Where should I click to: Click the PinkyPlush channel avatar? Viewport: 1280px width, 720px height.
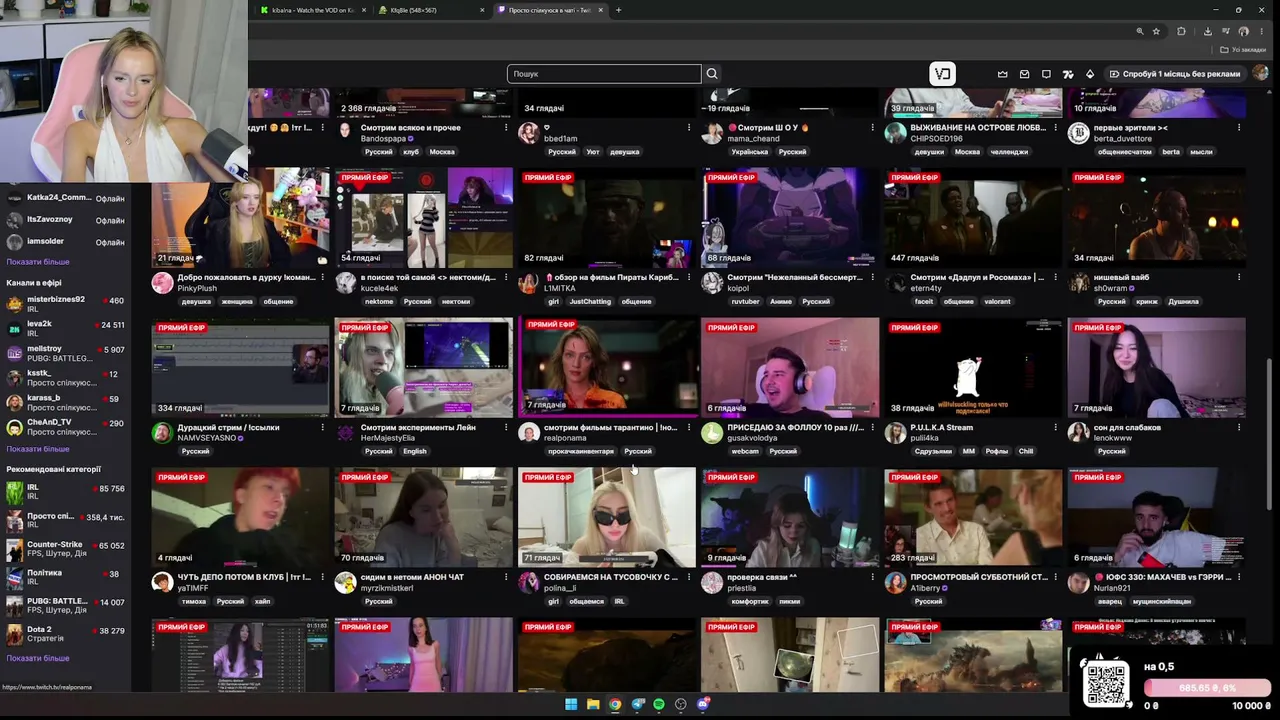click(x=162, y=282)
